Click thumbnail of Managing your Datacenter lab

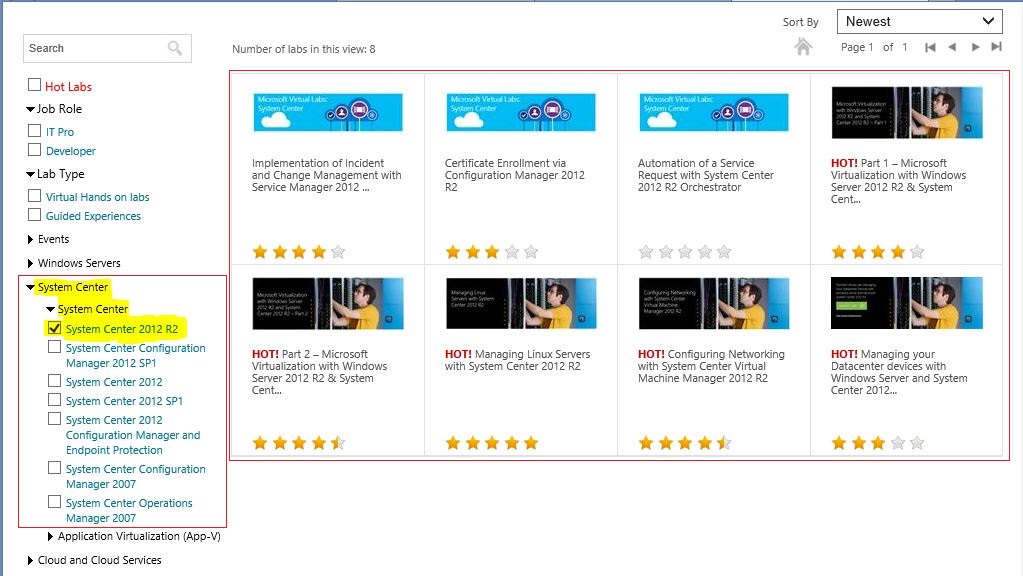point(907,303)
